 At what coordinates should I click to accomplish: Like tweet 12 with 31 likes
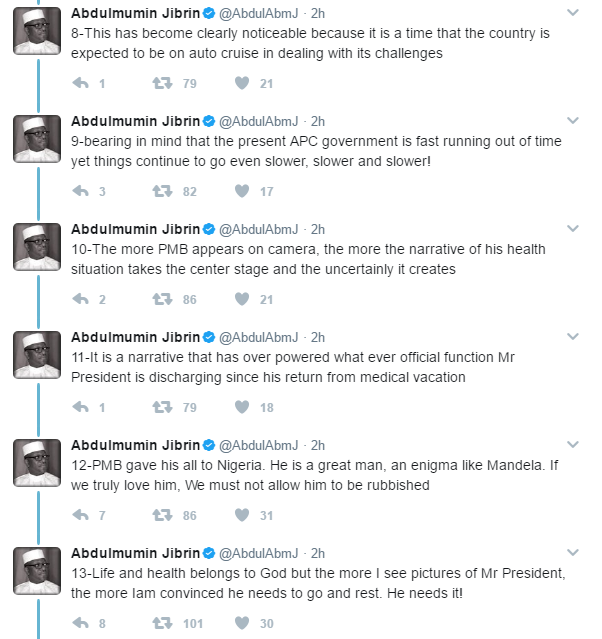[242, 516]
